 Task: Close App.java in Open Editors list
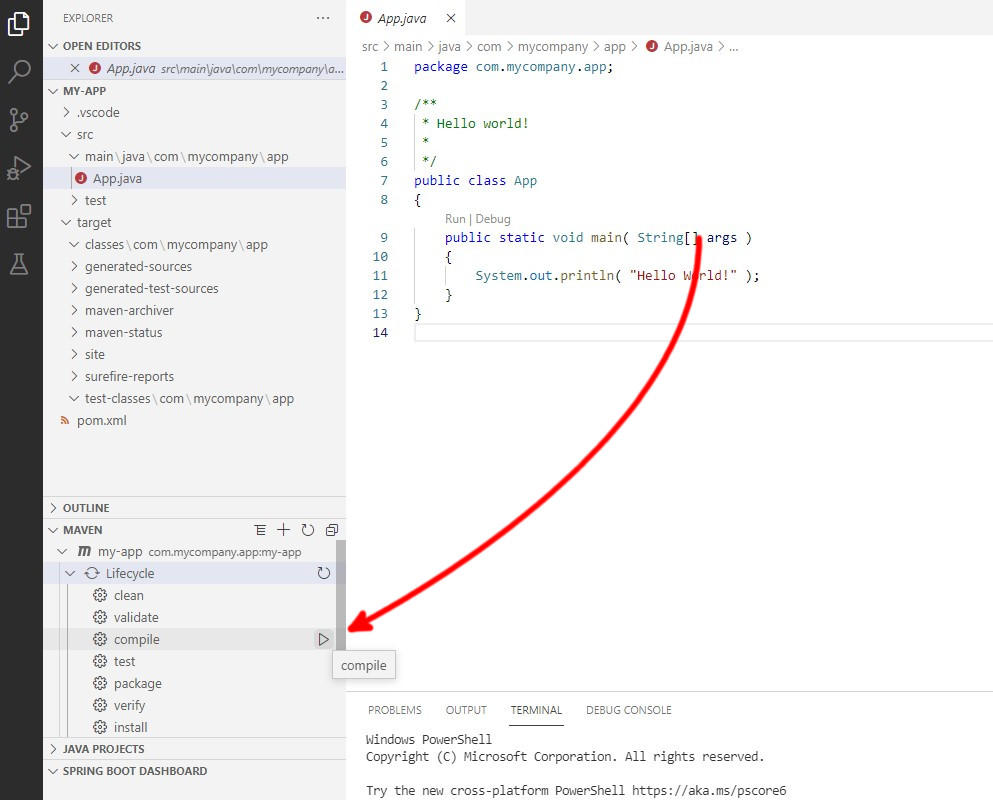[x=74, y=68]
